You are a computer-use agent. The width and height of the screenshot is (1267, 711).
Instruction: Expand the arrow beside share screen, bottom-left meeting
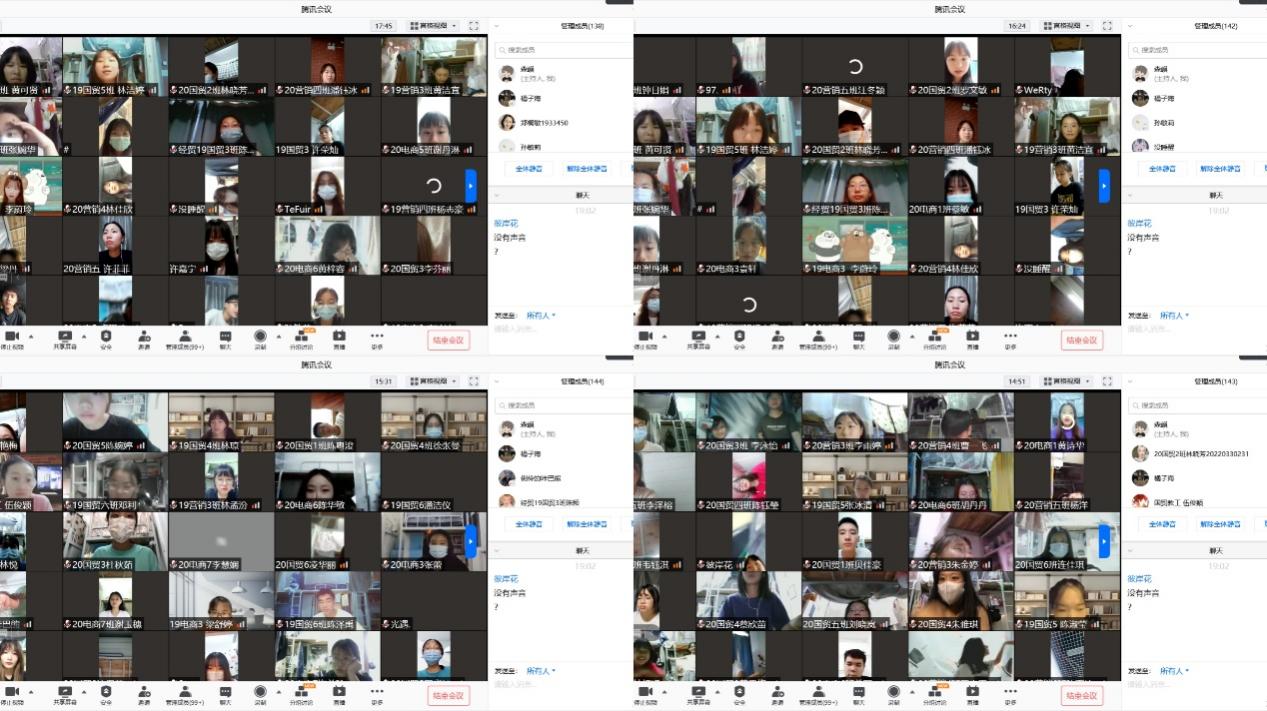(83, 691)
